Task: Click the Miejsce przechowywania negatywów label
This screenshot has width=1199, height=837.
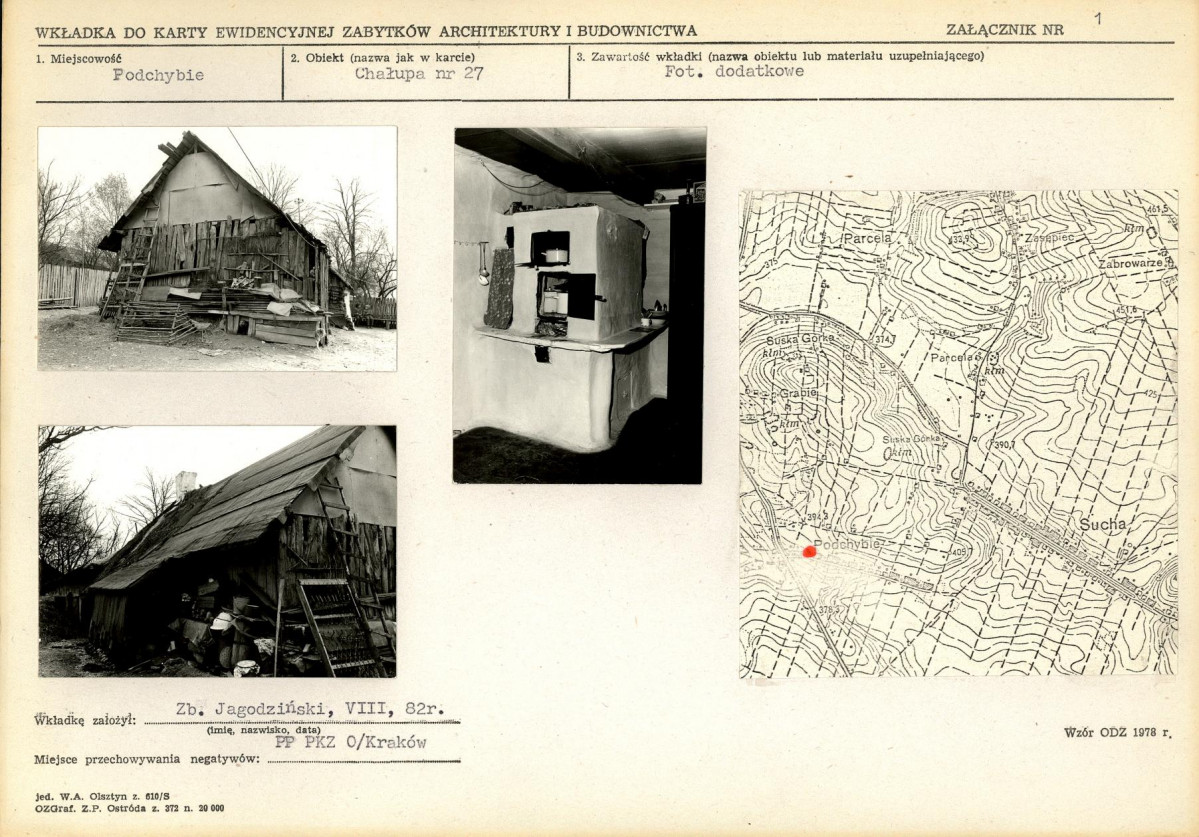Action: (147, 759)
